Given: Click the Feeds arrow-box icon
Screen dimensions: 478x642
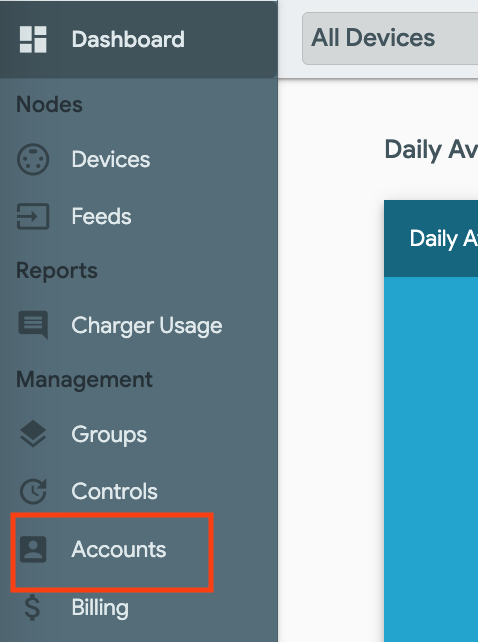Looking at the screenshot, I should [33, 216].
